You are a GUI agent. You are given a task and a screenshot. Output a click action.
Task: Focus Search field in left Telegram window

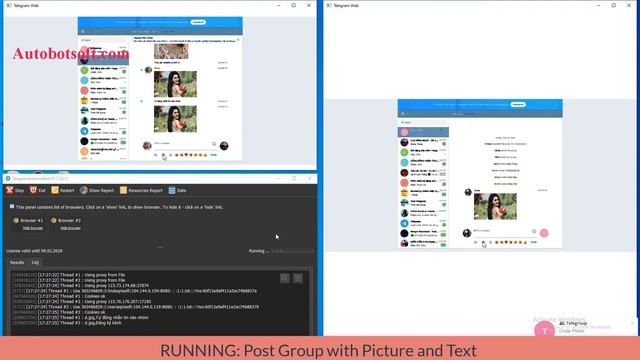tap(103, 40)
